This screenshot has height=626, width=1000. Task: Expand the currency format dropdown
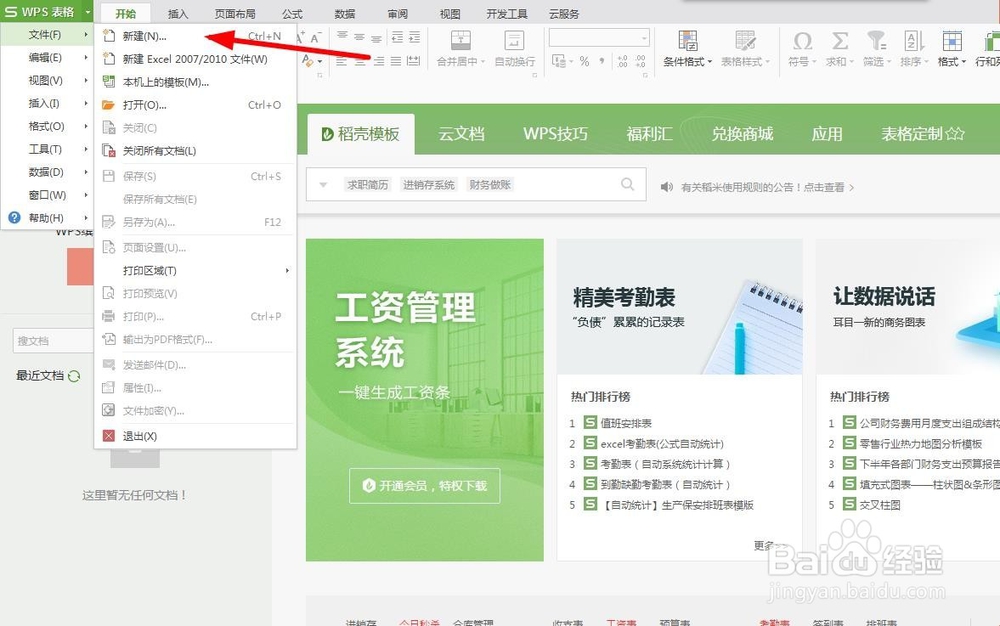click(572, 61)
